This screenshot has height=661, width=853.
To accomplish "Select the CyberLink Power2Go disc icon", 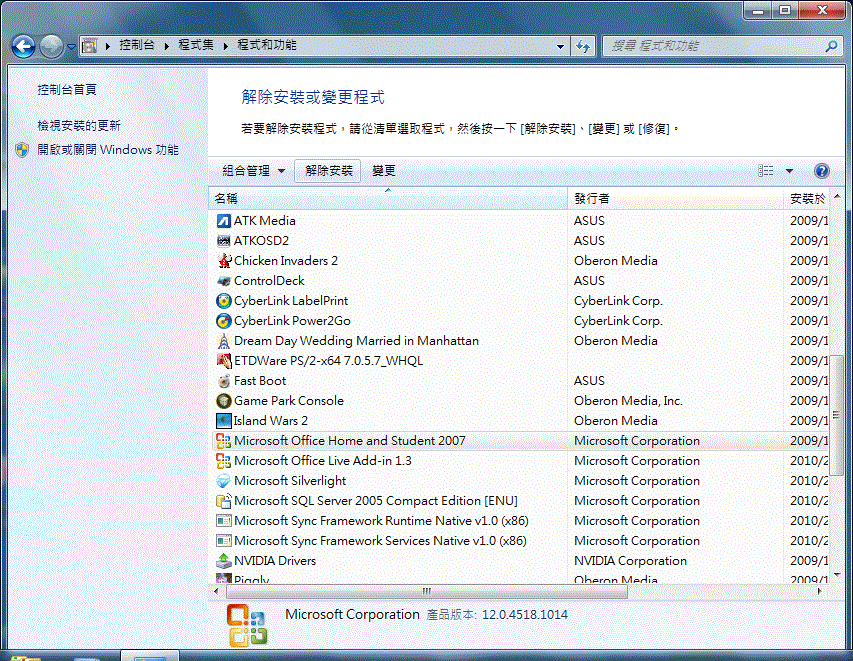I will (224, 321).
